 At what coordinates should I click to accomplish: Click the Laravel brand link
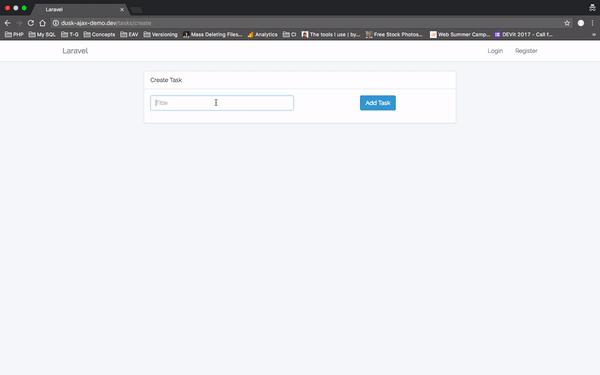[x=75, y=51]
